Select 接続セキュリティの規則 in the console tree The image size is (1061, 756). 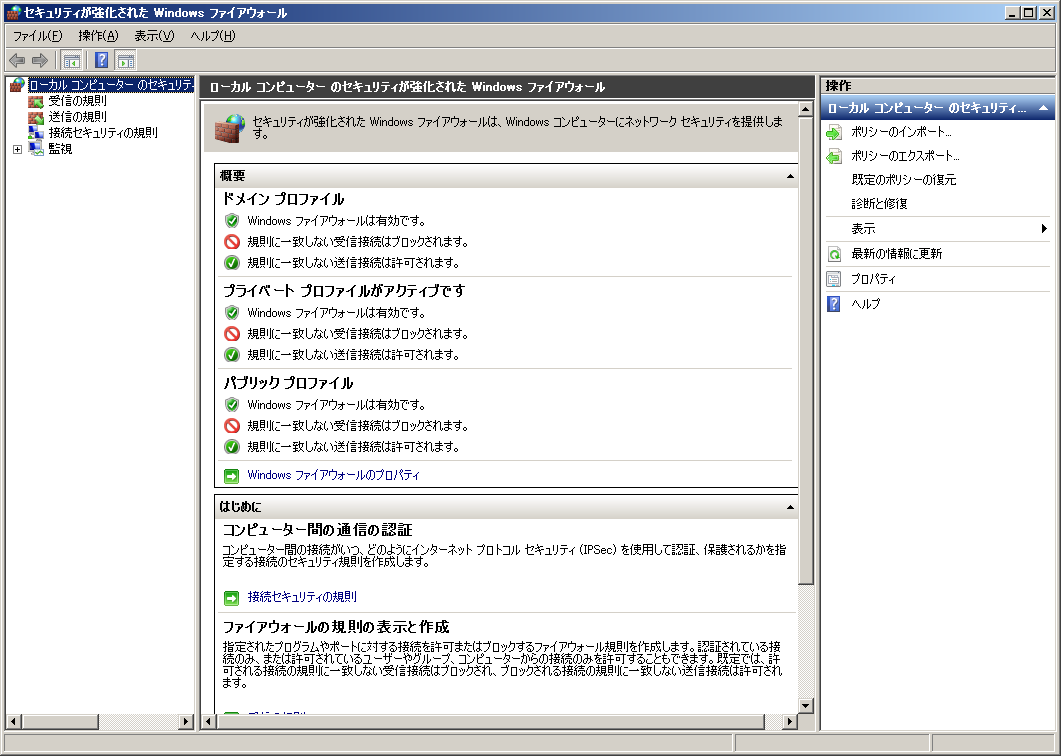coord(103,133)
